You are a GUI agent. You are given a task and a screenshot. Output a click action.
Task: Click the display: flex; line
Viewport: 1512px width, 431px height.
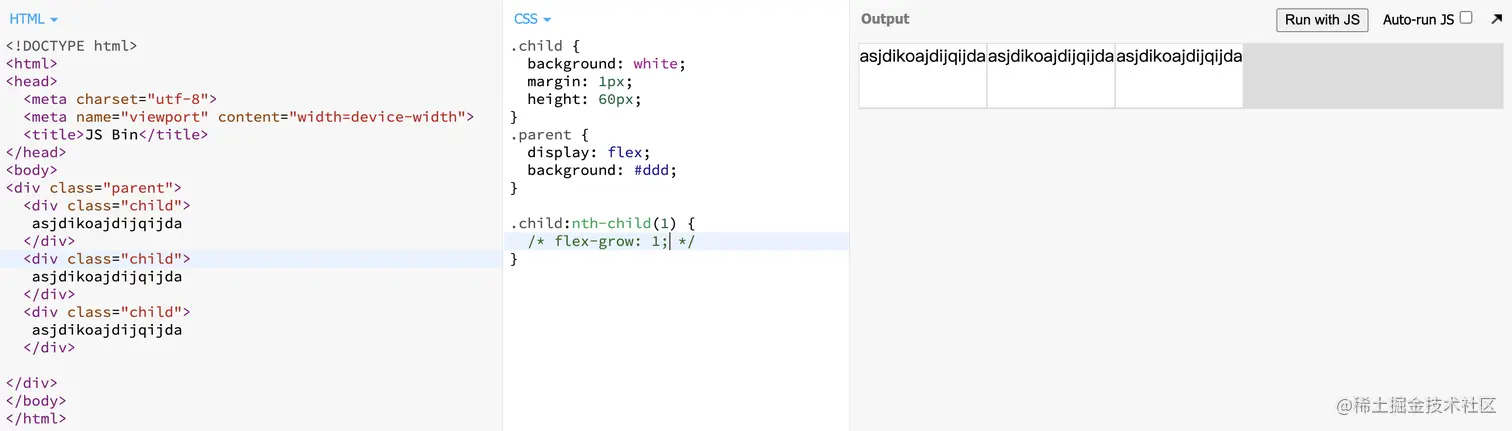[589, 152]
